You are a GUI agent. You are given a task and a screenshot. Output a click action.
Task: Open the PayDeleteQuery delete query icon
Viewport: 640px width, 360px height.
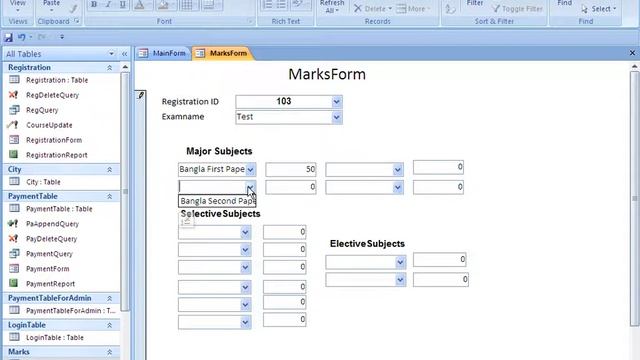[14, 238]
